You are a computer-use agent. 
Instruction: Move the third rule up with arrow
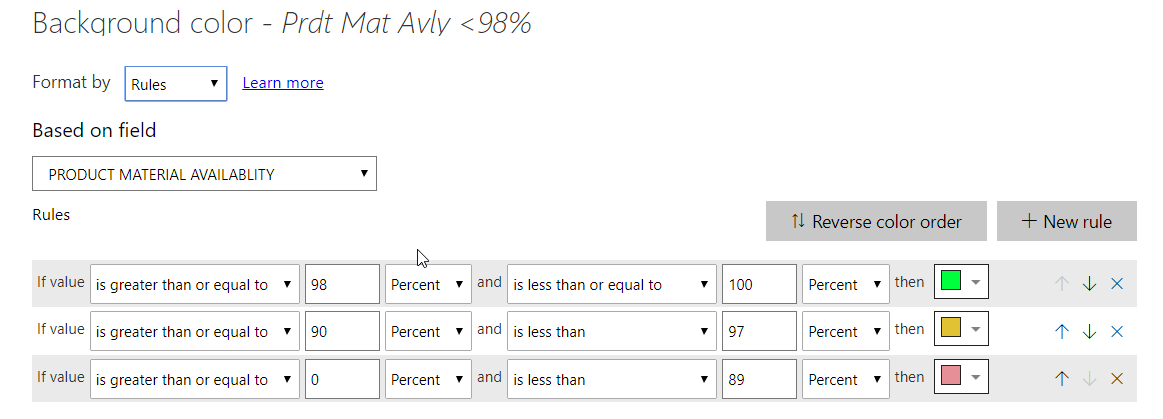click(x=1061, y=379)
